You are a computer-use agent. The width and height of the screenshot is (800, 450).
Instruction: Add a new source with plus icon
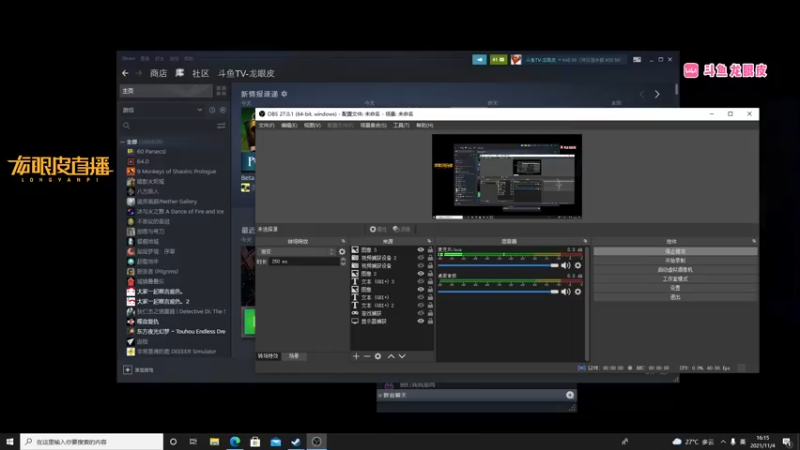coord(356,356)
